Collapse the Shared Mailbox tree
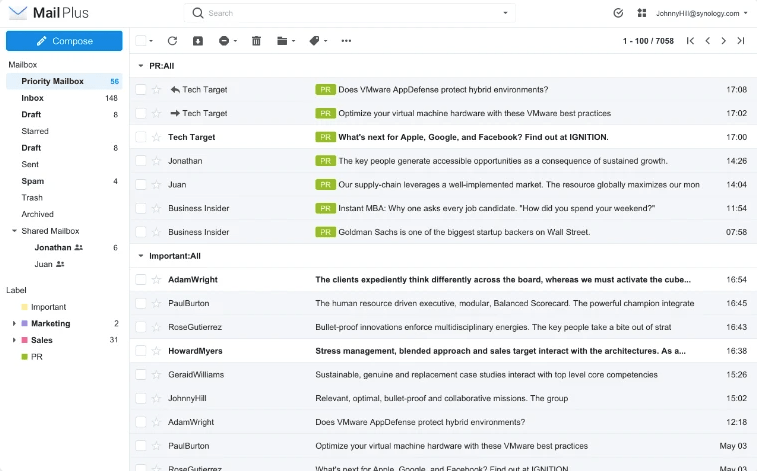This screenshot has height=471, width=757. pyautogui.click(x=14, y=231)
